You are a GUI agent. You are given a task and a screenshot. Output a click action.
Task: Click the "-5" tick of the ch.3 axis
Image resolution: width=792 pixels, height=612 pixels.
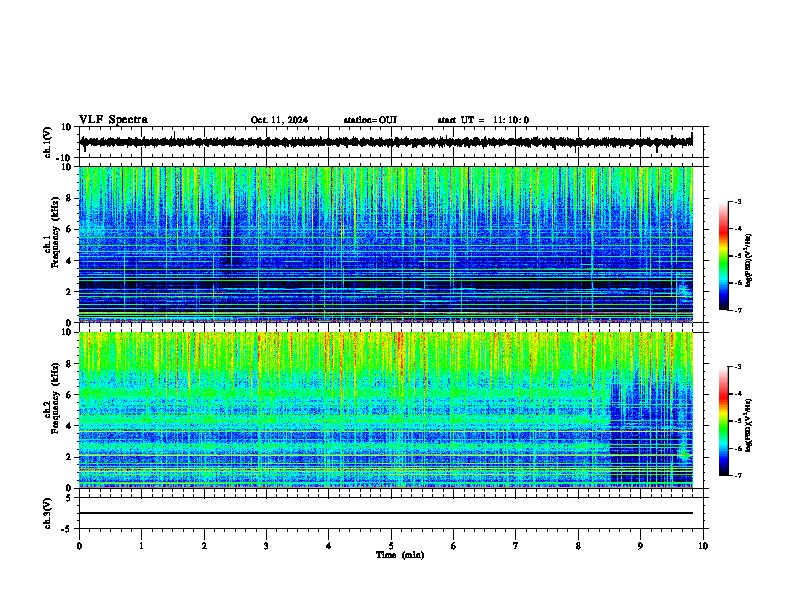67,529
